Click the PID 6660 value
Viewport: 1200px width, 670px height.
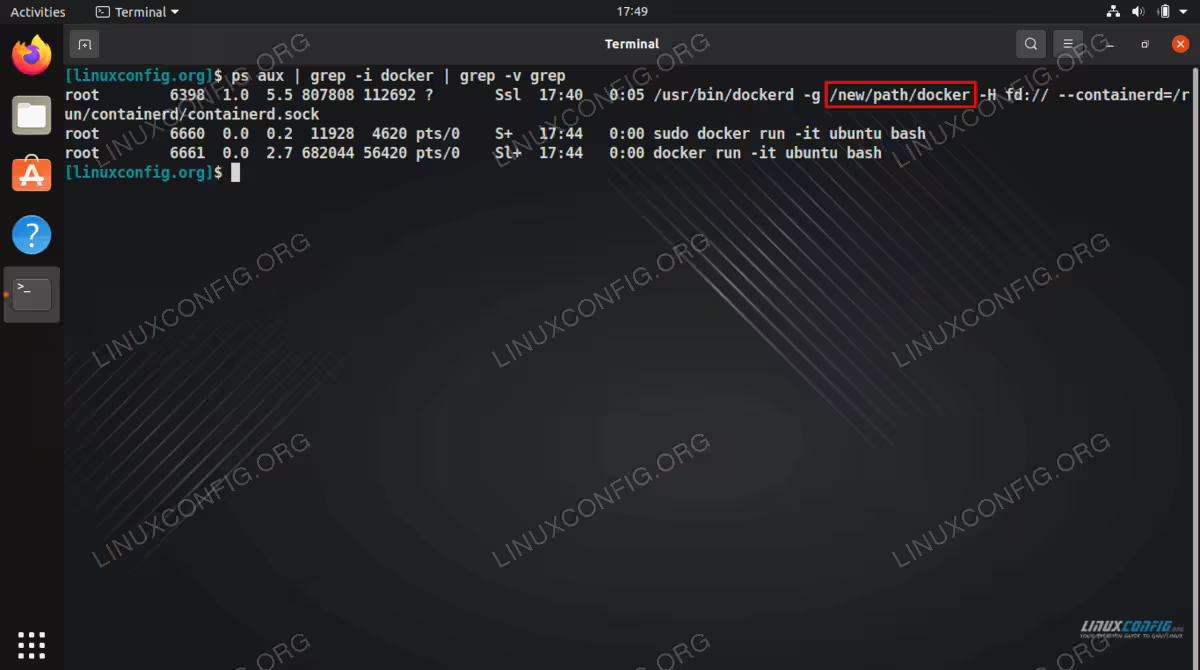coord(187,134)
